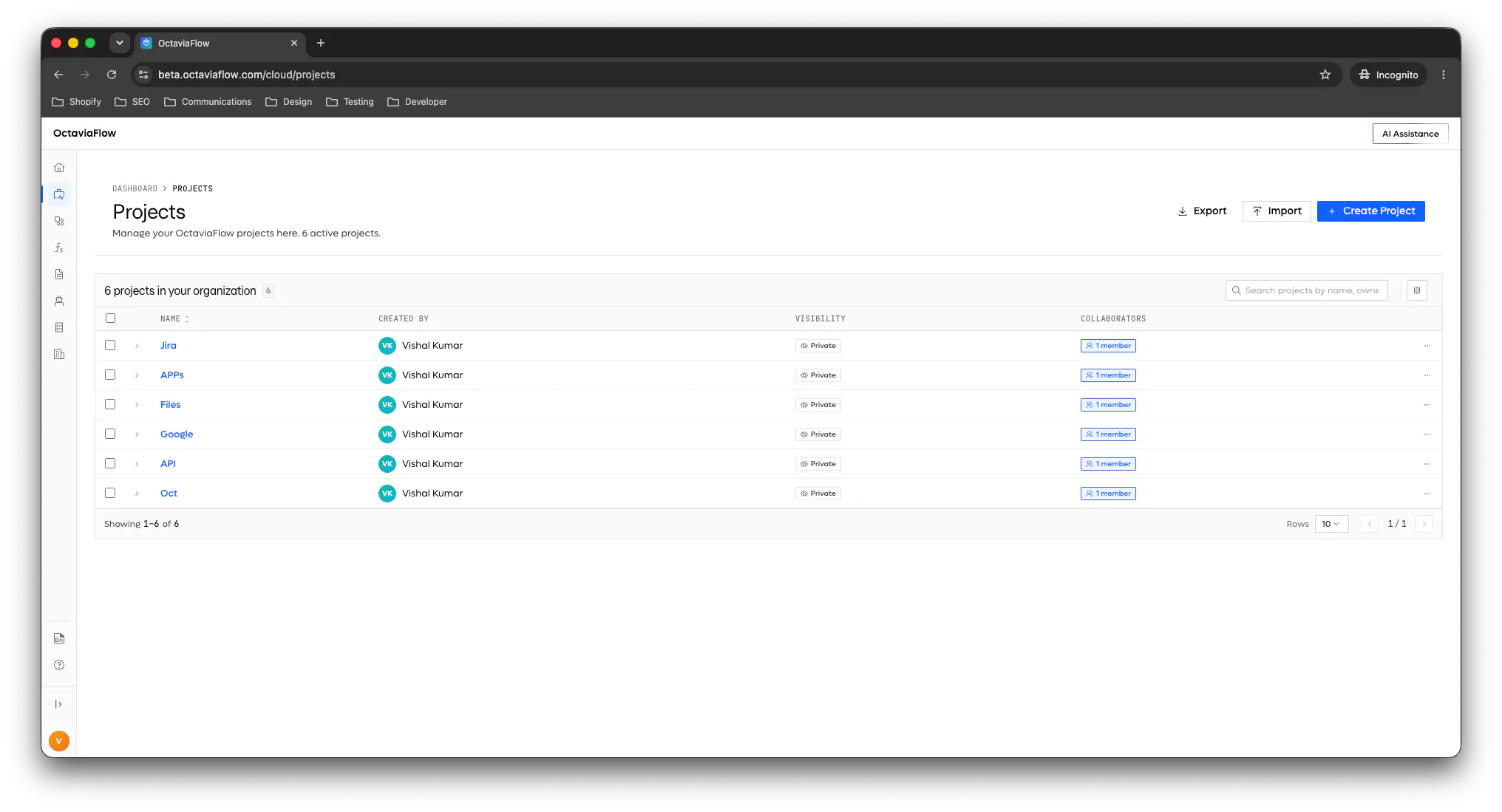This screenshot has height=812, width=1502.
Task: Select the Files project checkbox
Action: pyautogui.click(x=110, y=404)
